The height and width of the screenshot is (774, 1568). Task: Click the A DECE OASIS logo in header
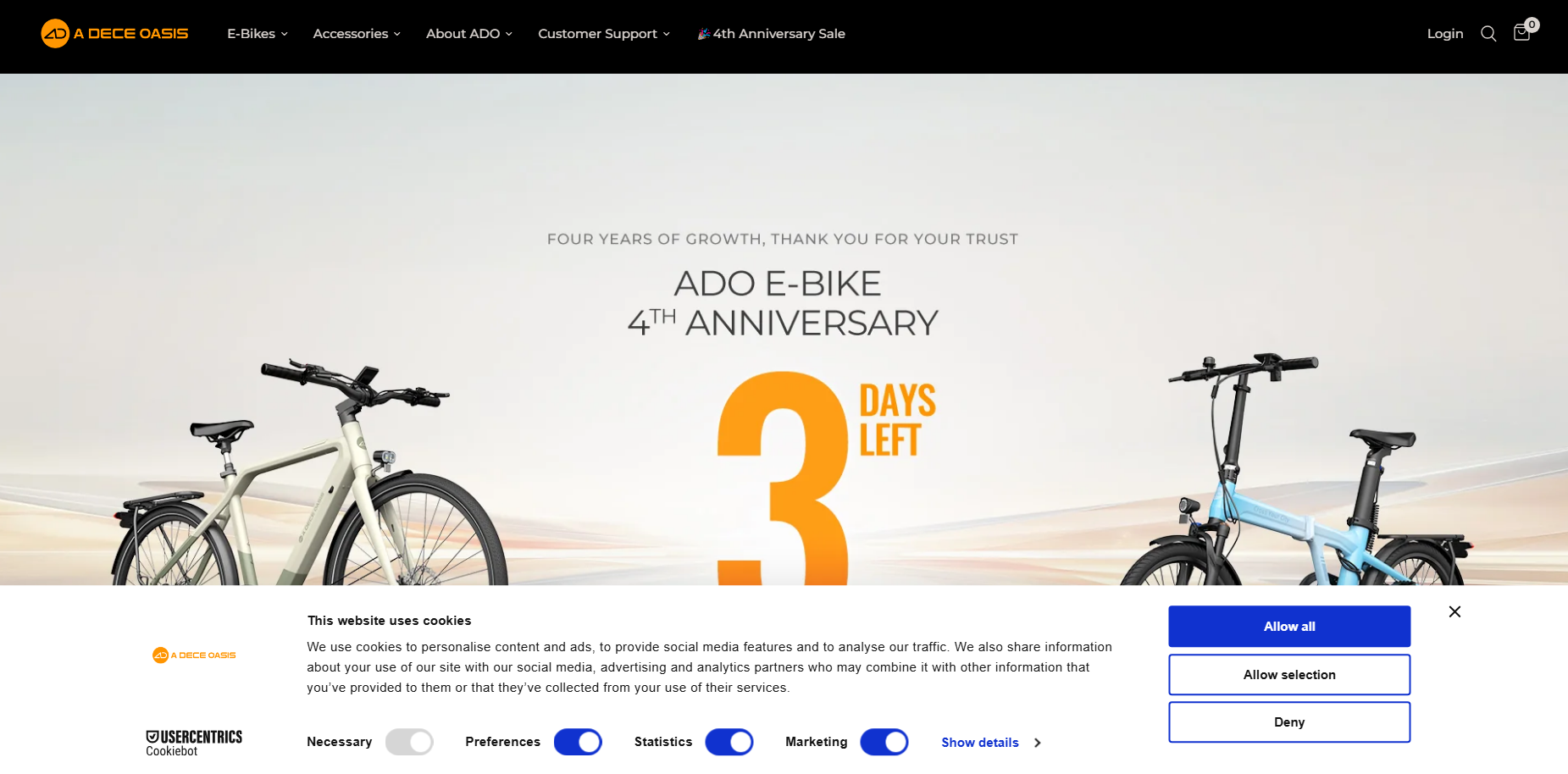(x=114, y=34)
